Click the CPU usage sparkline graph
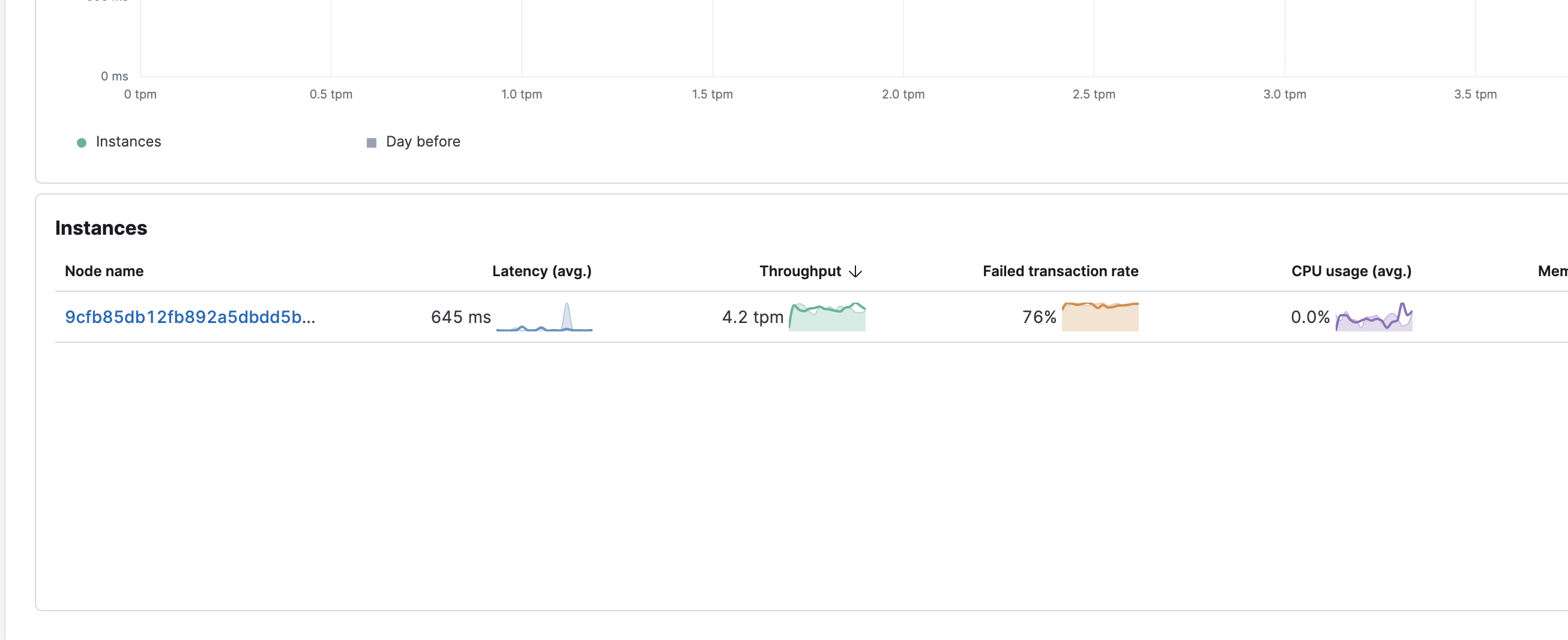Screen dimensions: 1568x640 tap(1371, 315)
